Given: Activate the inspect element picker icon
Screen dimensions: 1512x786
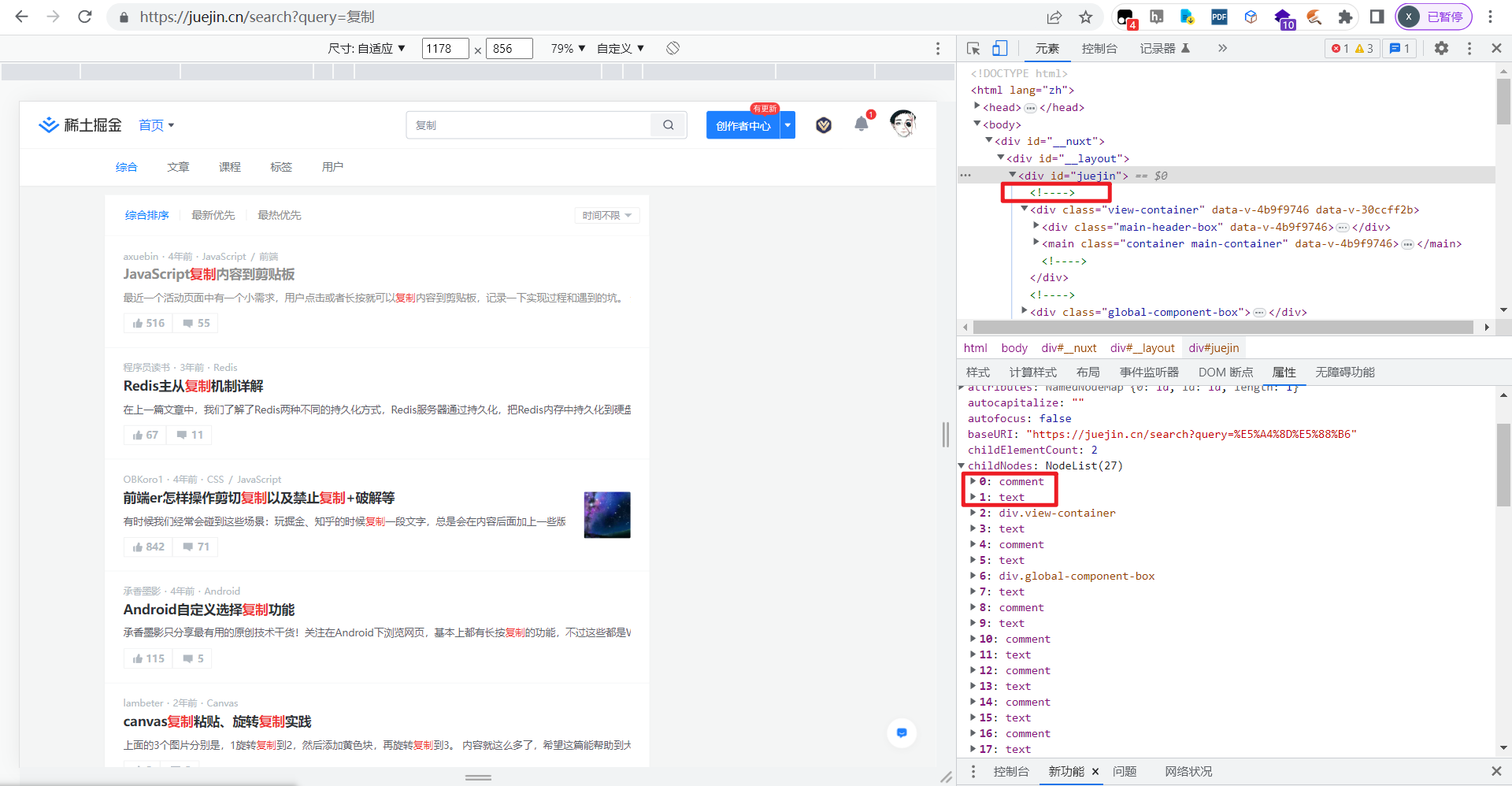Looking at the screenshot, I should [x=973, y=48].
